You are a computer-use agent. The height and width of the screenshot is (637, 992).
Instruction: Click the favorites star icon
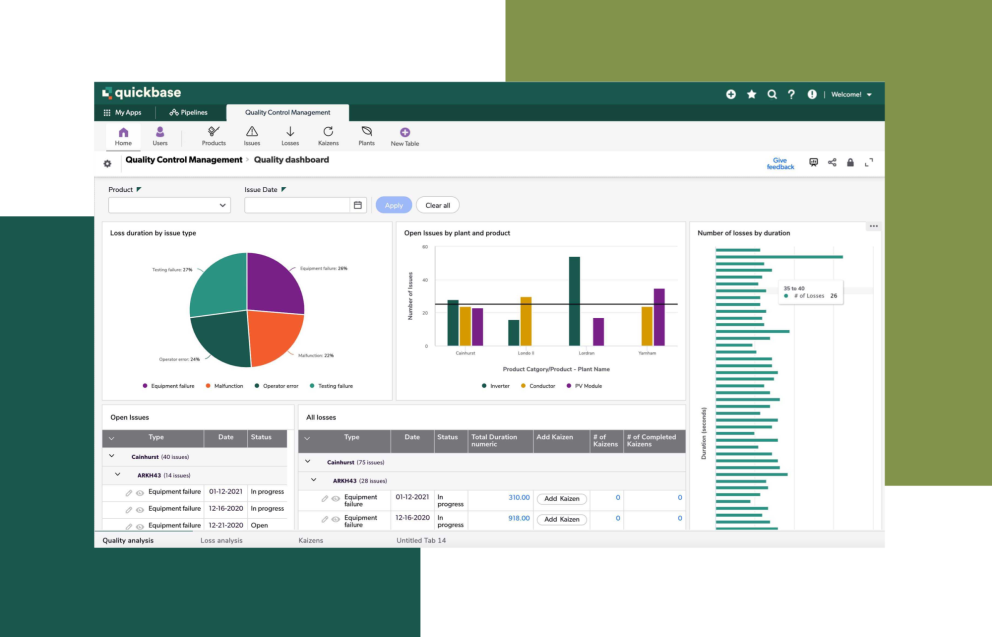pyautogui.click(x=751, y=94)
